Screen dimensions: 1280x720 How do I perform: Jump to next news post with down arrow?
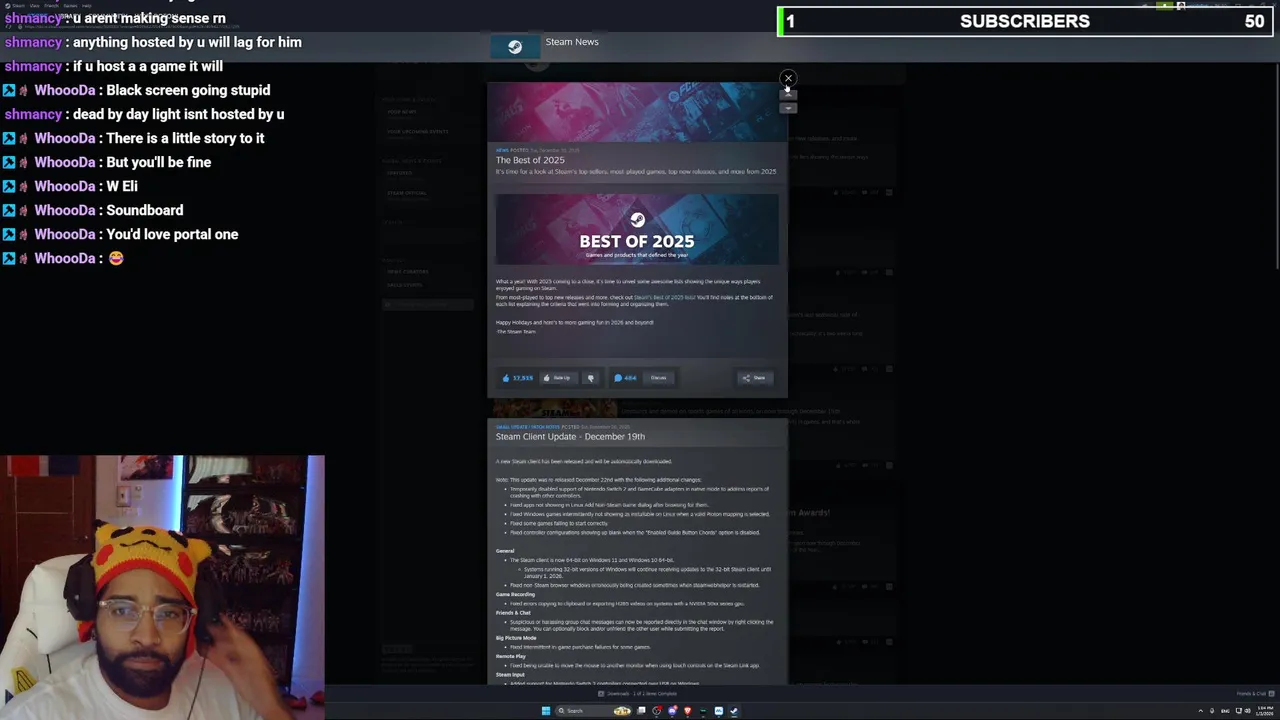(788, 108)
